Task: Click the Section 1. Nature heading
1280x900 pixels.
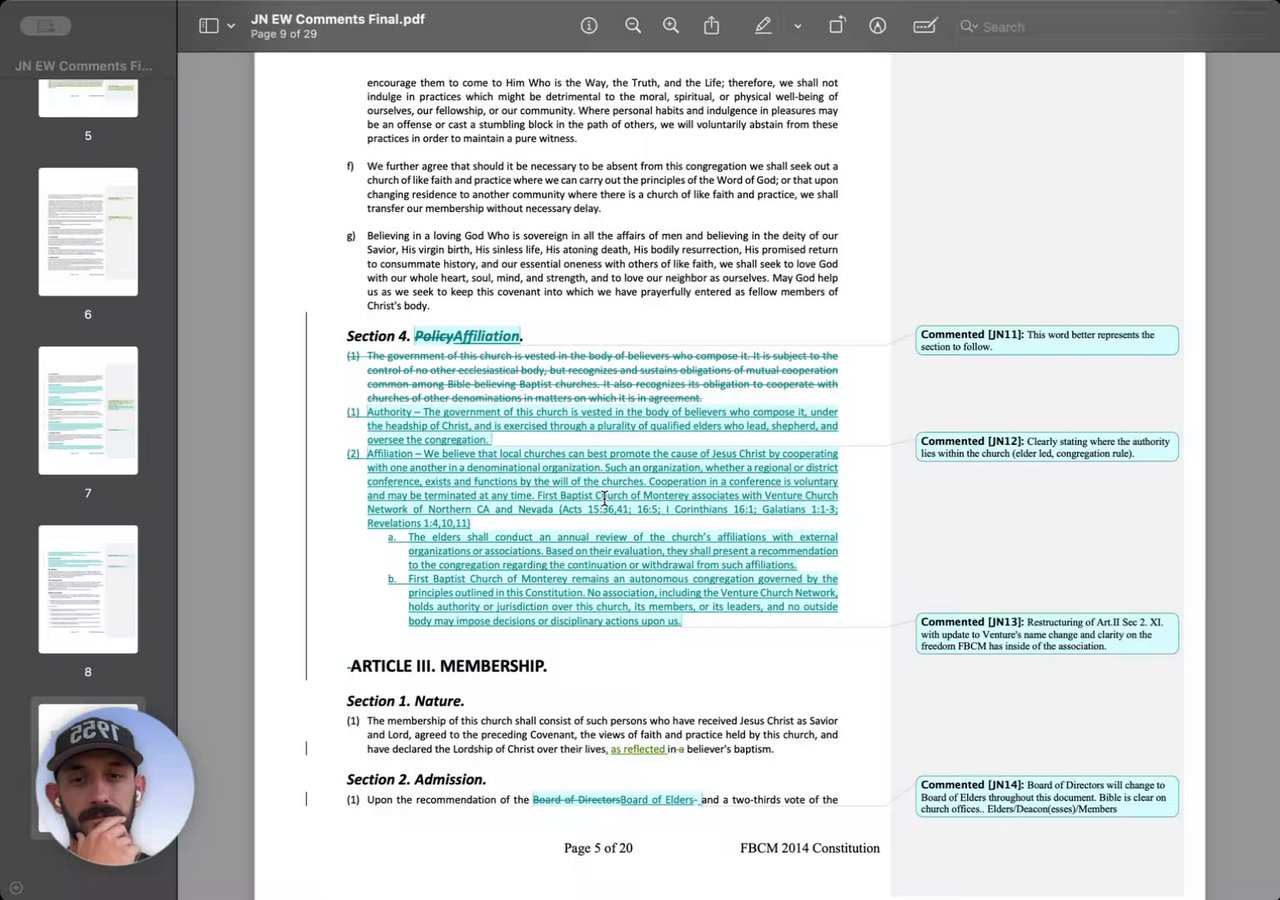Action: click(405, 701)
